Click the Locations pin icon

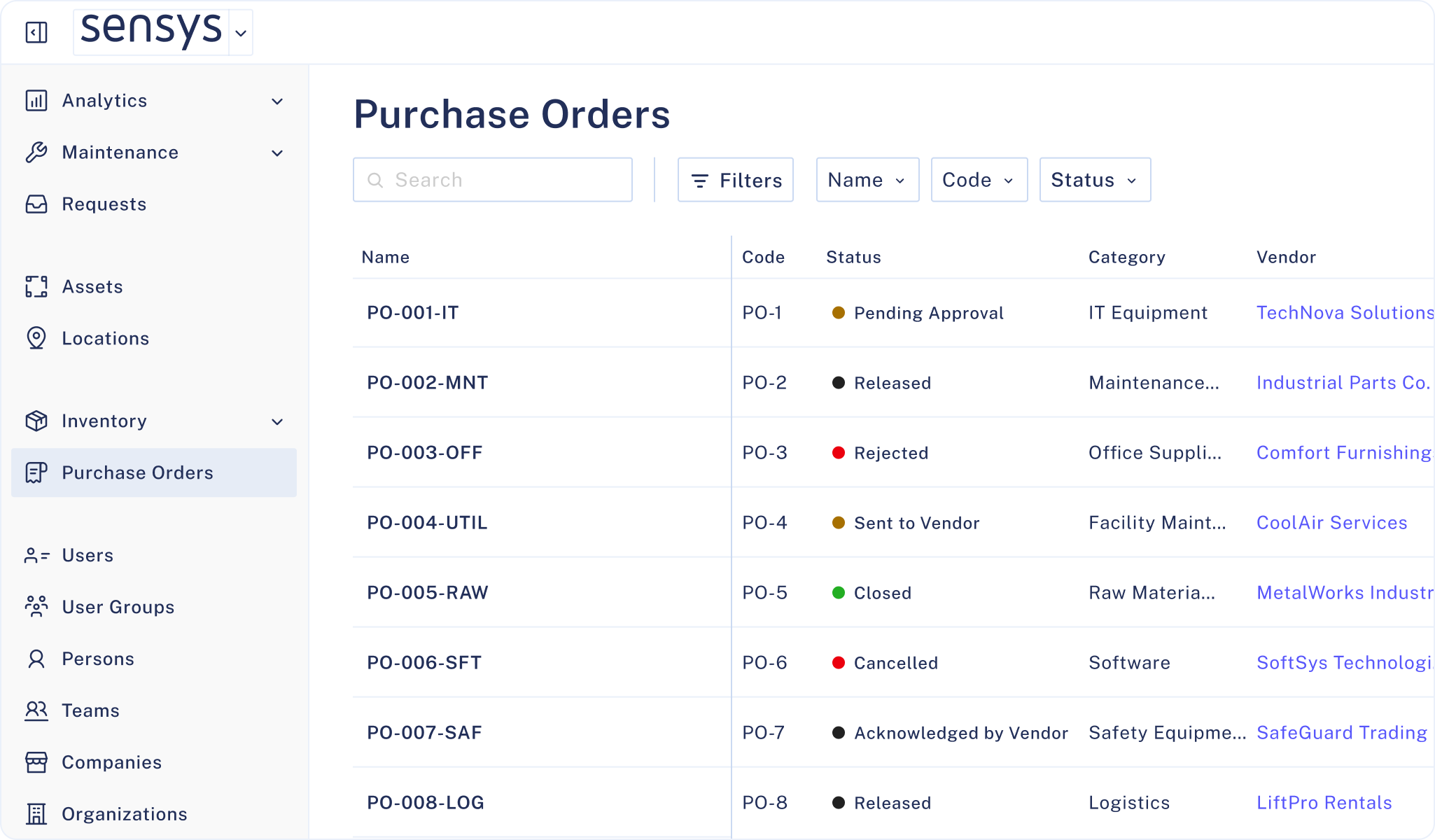coord(36,339)
